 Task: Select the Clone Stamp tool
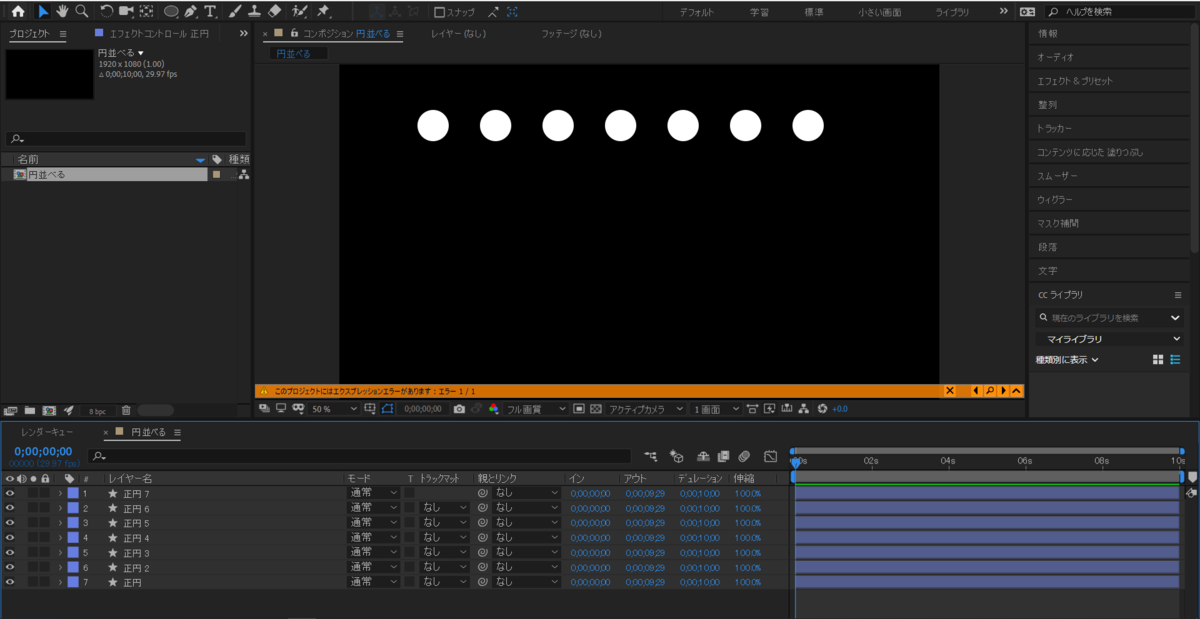tap(254, 12)
